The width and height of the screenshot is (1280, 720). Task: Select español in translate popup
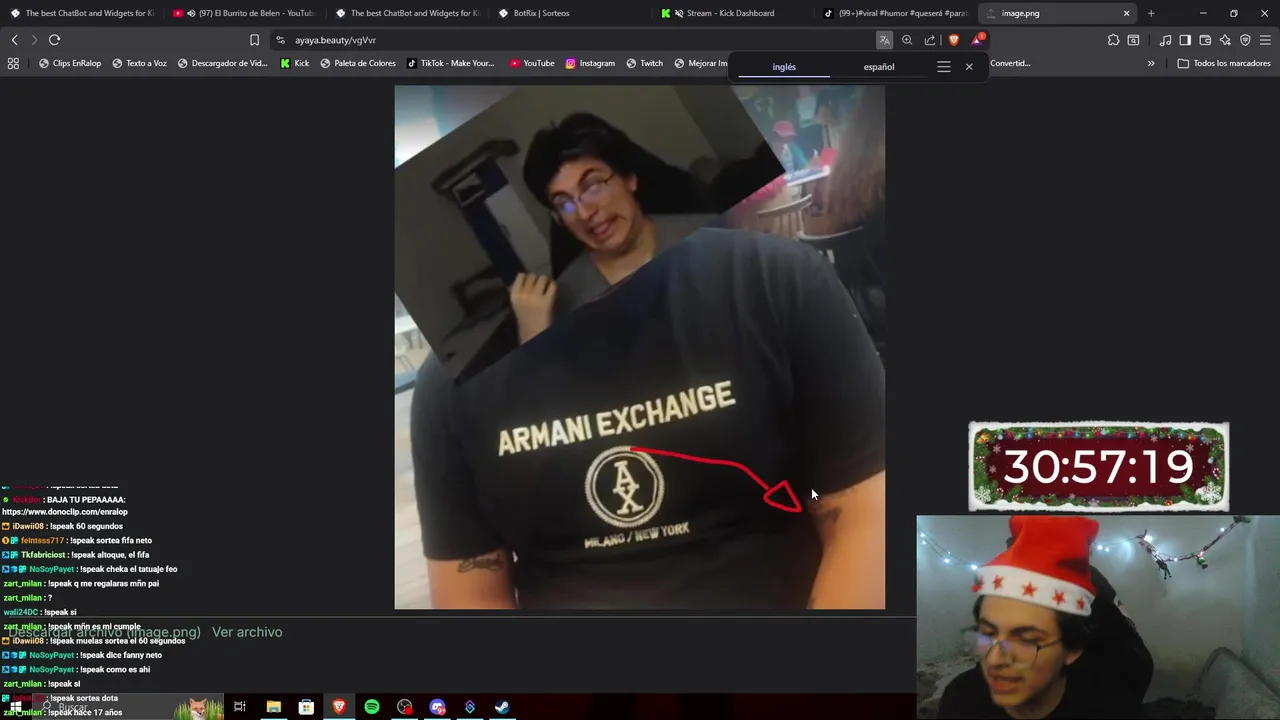pos(879,67)
